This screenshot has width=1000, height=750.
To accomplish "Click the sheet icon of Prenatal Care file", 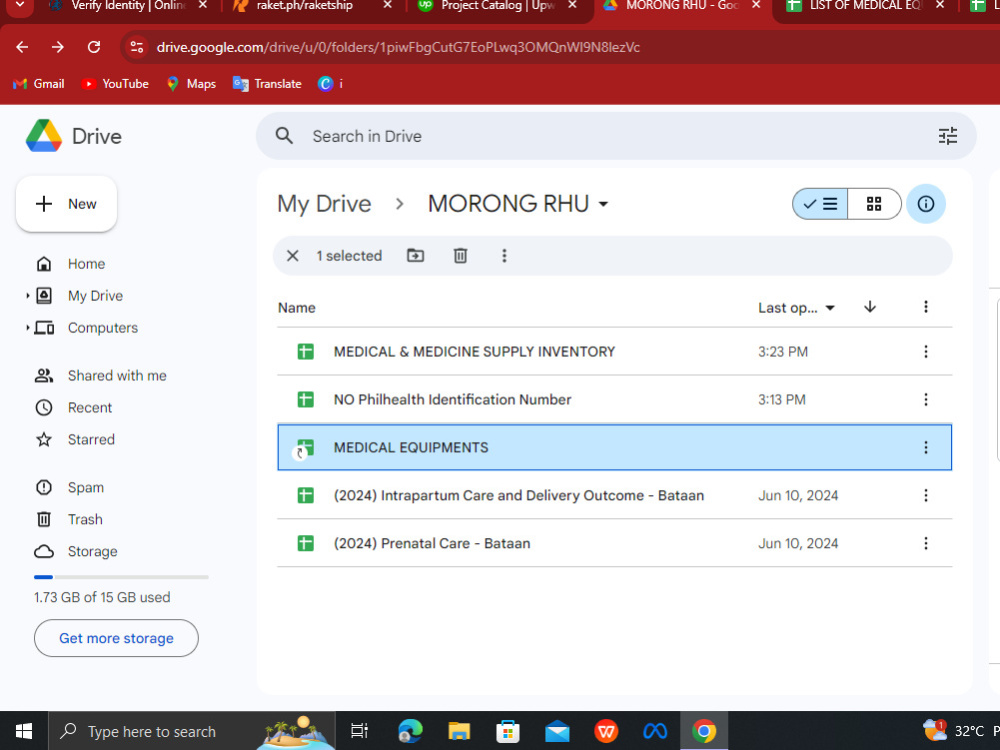I will [x=305, y=543].
